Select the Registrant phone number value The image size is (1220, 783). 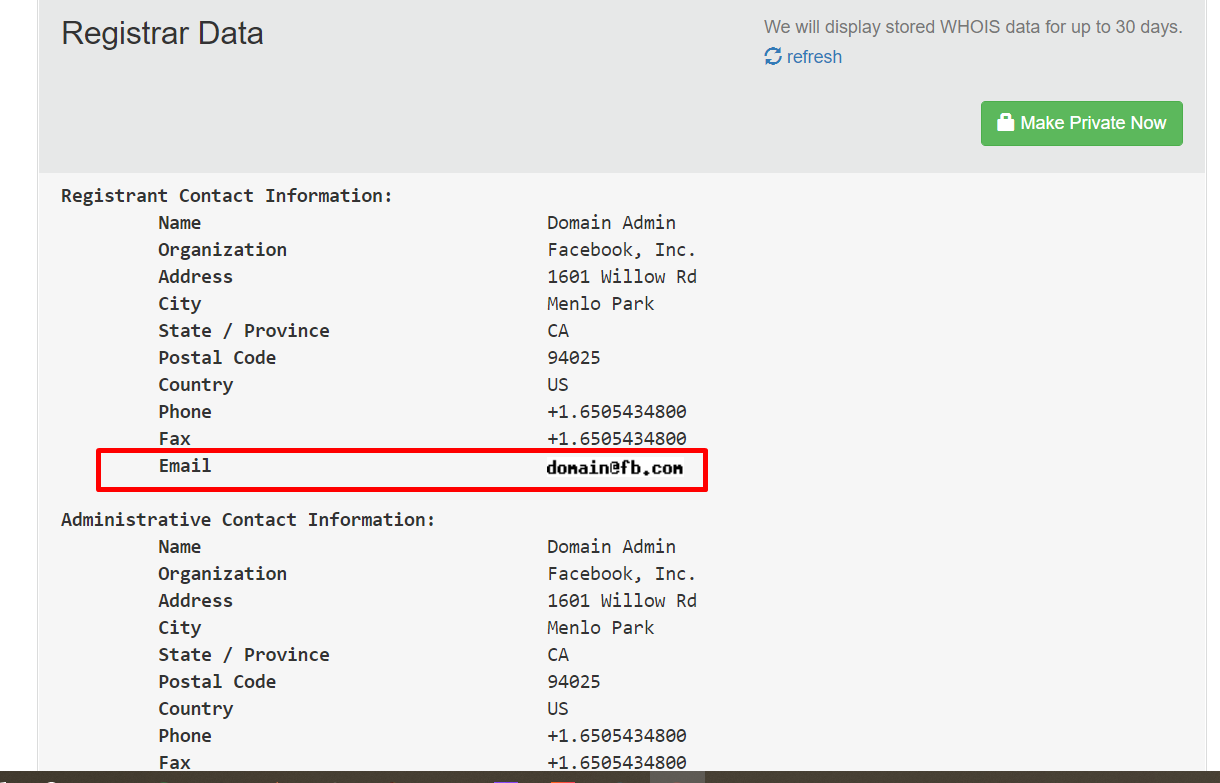[x=617, y=412]
